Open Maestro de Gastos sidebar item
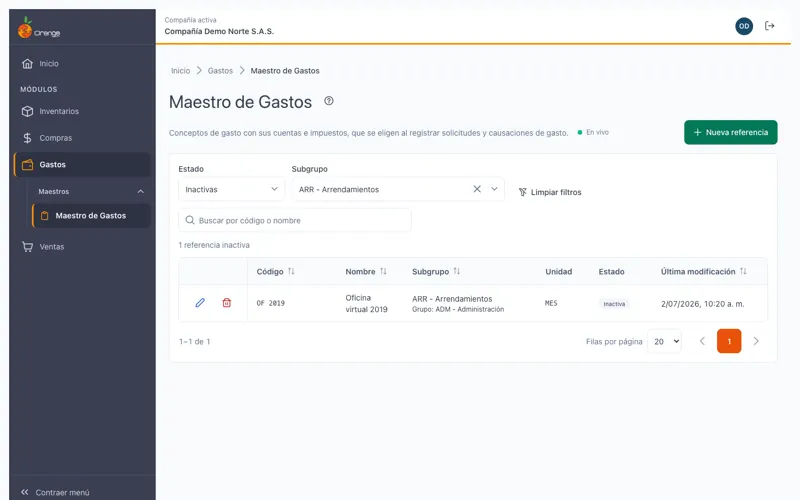The width and height of the screenshot is (800, 500). tap(91, 216)
